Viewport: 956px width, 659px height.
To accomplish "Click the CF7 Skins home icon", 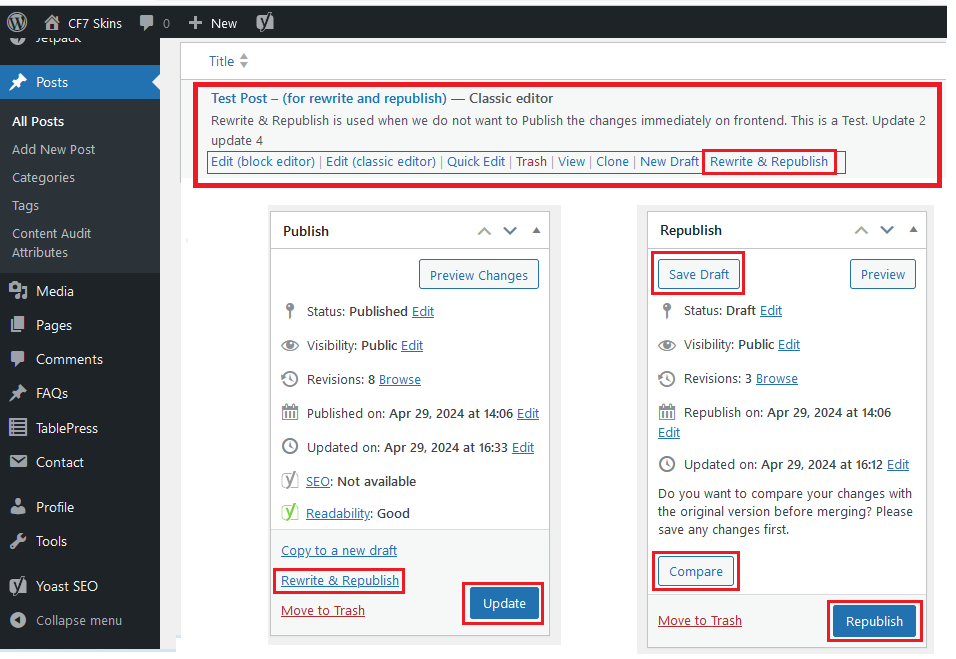I will pos(52,22).
